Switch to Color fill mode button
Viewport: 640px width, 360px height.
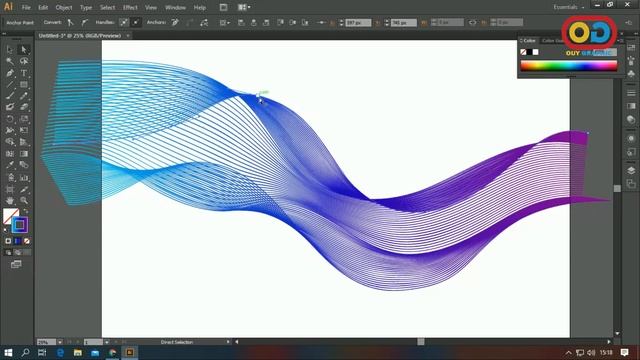tap(8, 241)
